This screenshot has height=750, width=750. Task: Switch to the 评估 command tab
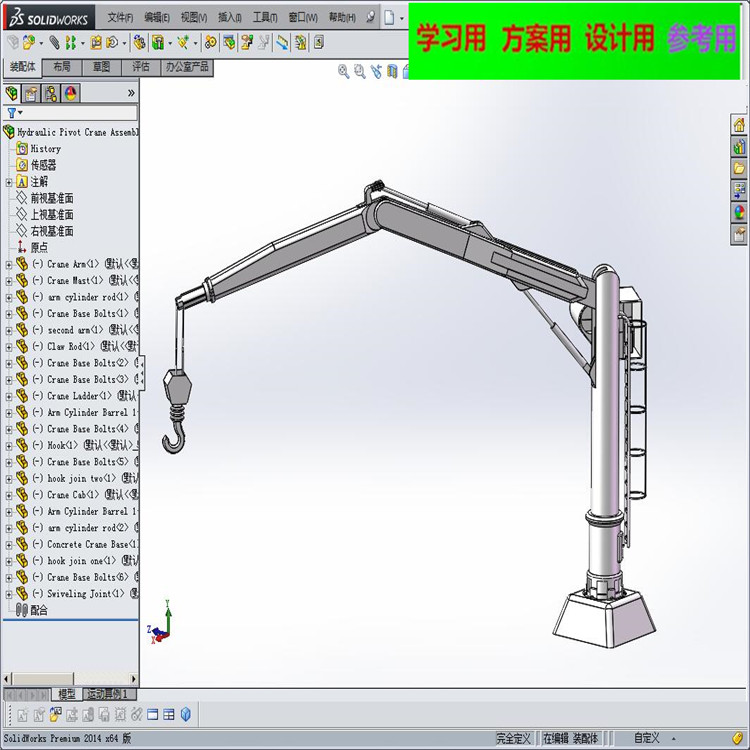pos(141,67)
